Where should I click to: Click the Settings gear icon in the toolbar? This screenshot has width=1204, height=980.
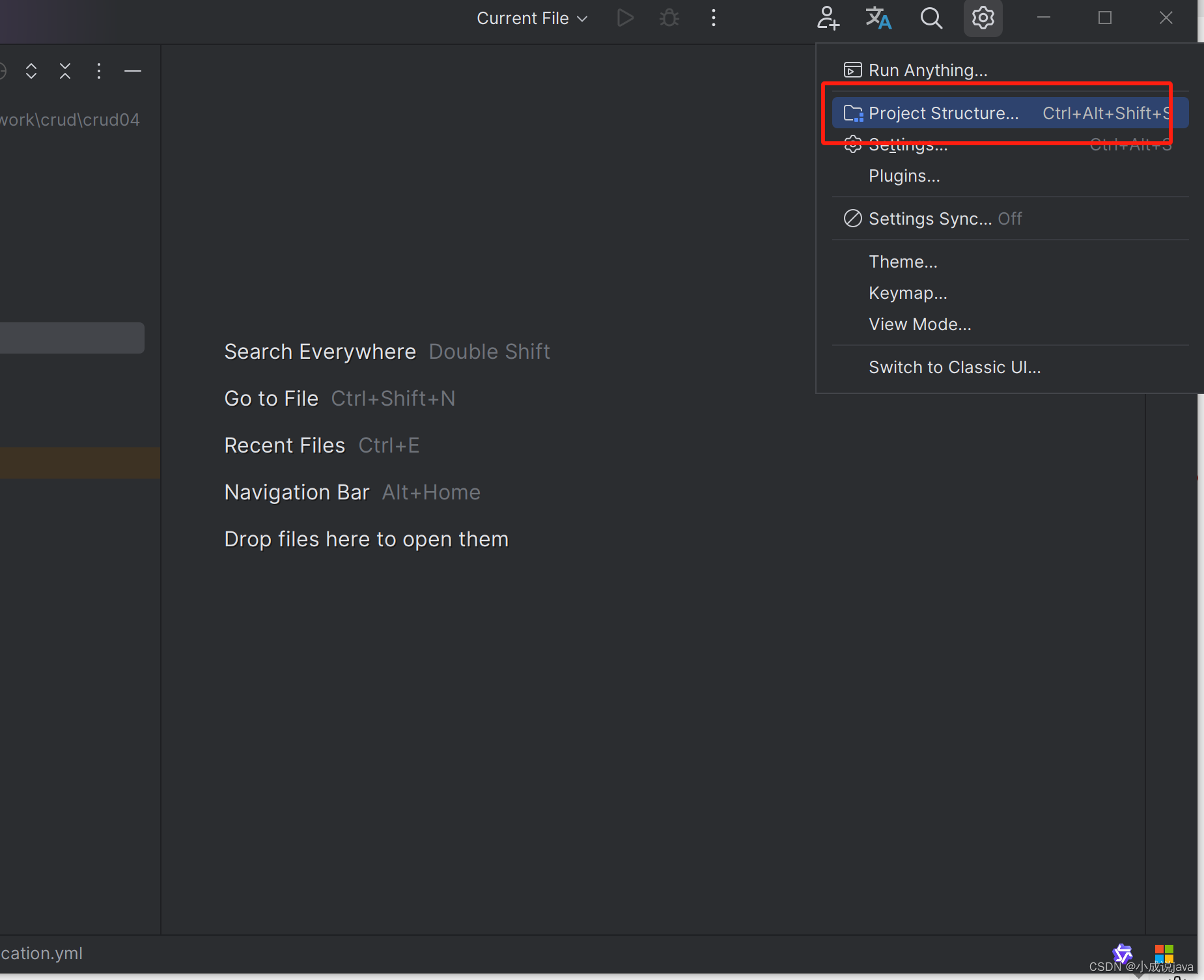(982, 18)
